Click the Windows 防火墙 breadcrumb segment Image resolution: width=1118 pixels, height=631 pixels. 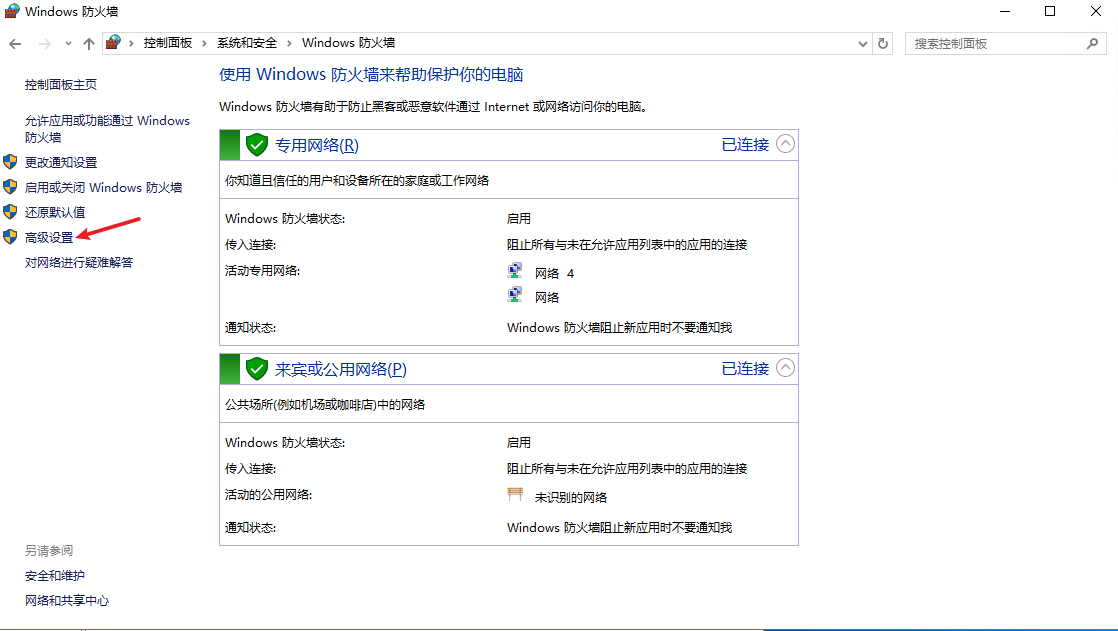pyautogui.click(x=348, y=43)
